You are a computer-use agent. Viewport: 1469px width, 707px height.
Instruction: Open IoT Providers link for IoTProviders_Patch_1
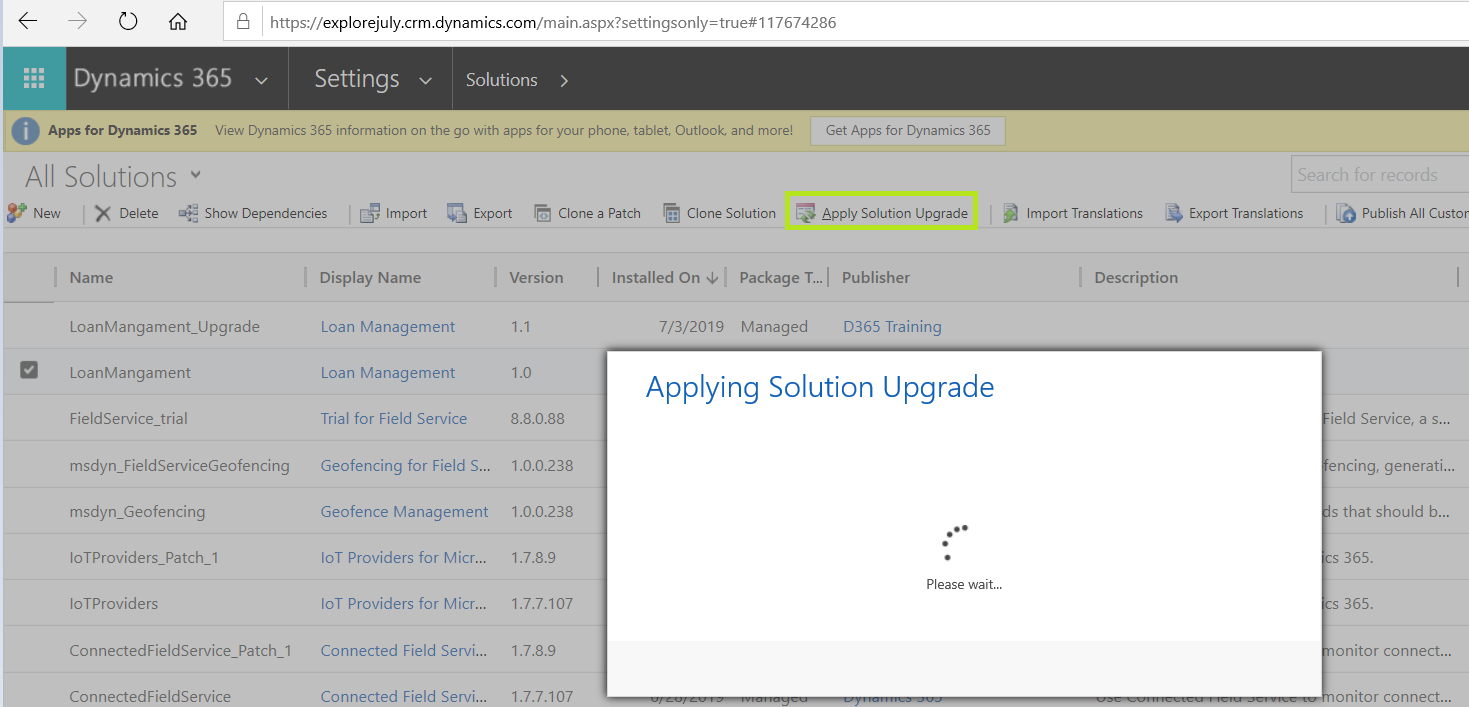click(x=405, y=557)
